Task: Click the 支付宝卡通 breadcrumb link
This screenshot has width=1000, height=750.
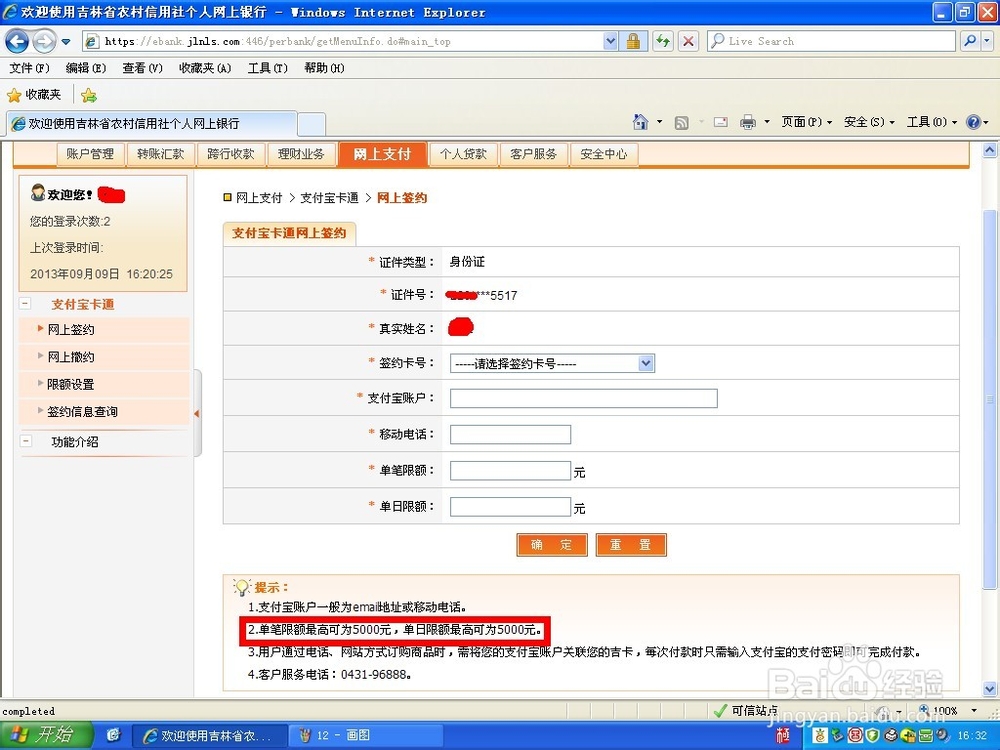Action: [x=329, y=198]
